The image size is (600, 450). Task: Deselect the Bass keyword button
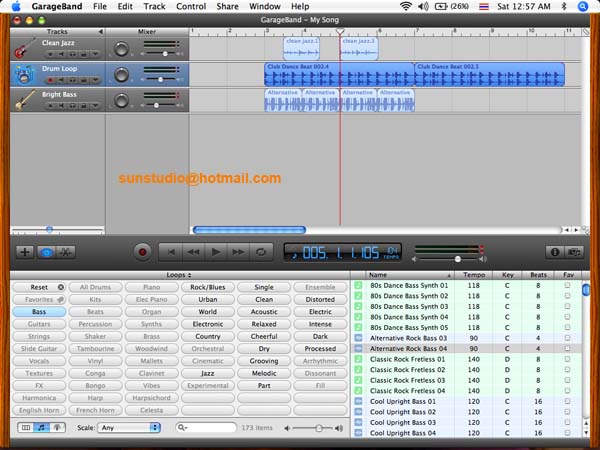click(x=39, y=312)
